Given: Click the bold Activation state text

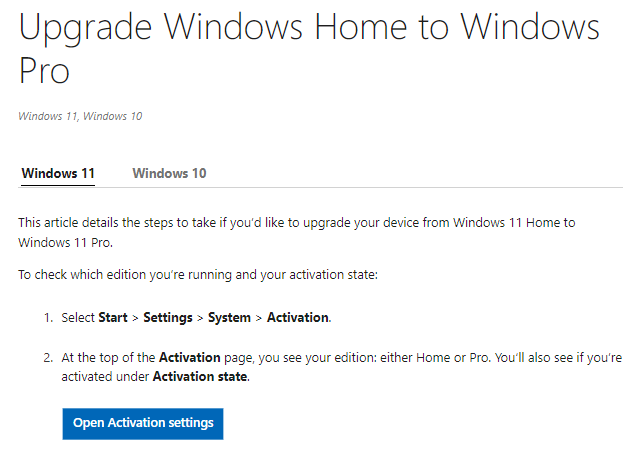Looking at the screenshot, I should (201, 377).
